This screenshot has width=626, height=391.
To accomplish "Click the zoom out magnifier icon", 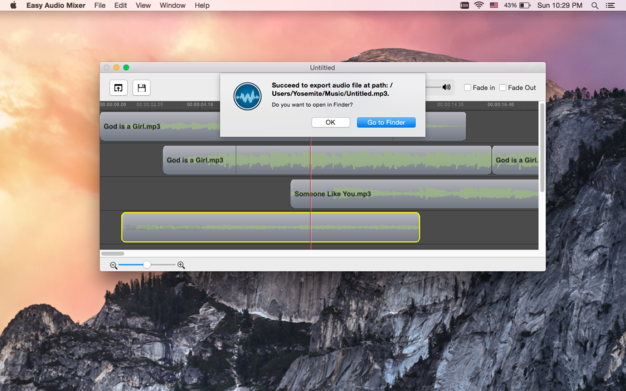I will click(x=113, y=265).
